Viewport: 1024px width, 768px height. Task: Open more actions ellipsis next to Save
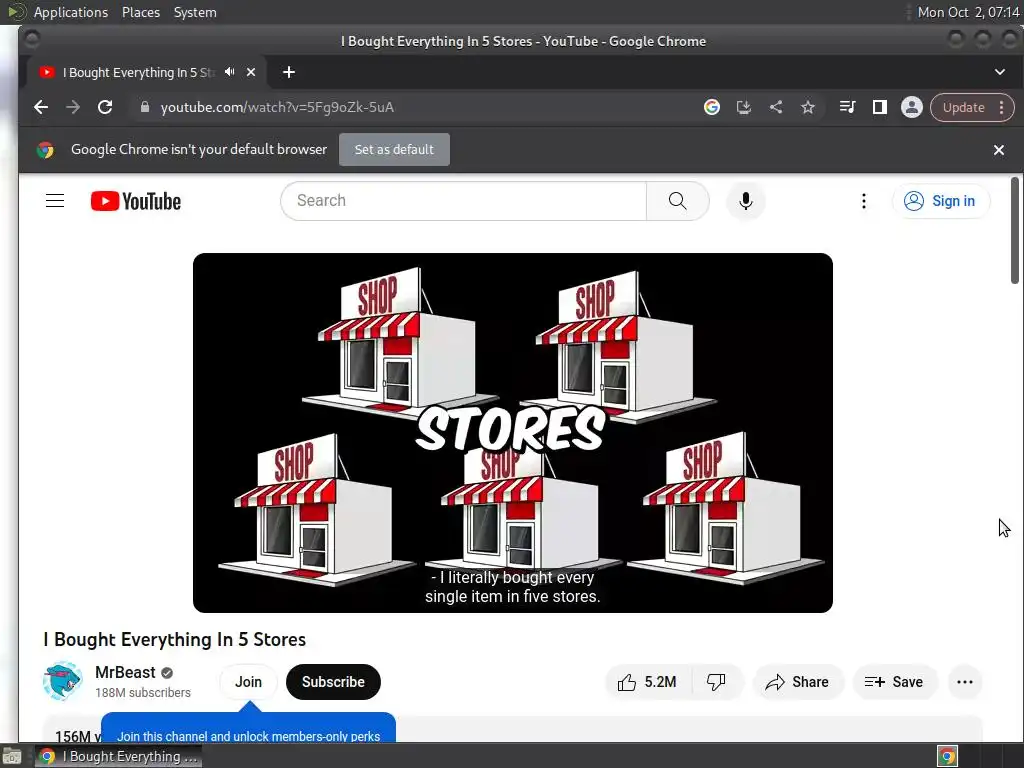(965, 682)
